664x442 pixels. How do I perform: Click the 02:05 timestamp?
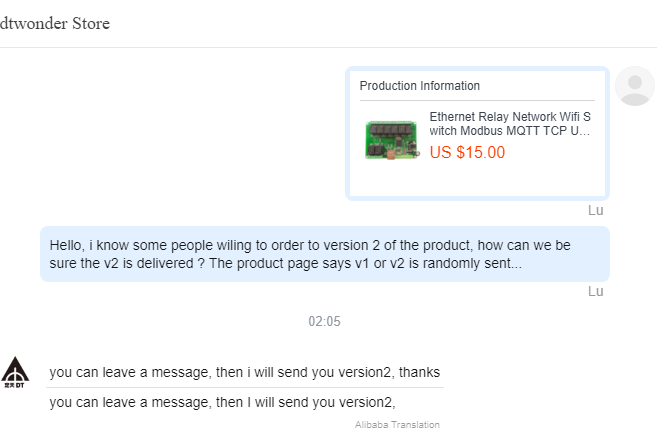[324, 321]
